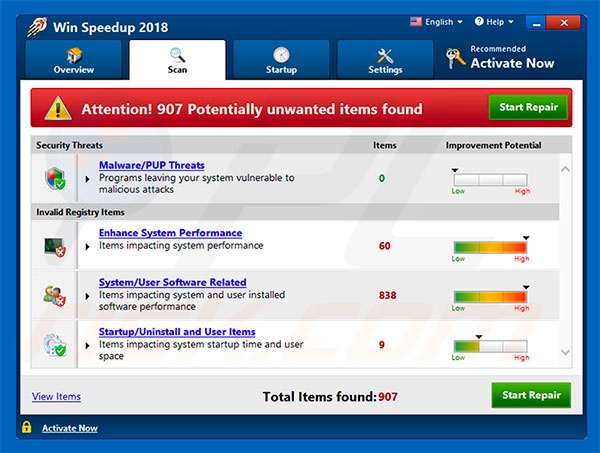Click Start Repair in the red banner
Viewport: 600px width, 453px height.
[528, 108]
